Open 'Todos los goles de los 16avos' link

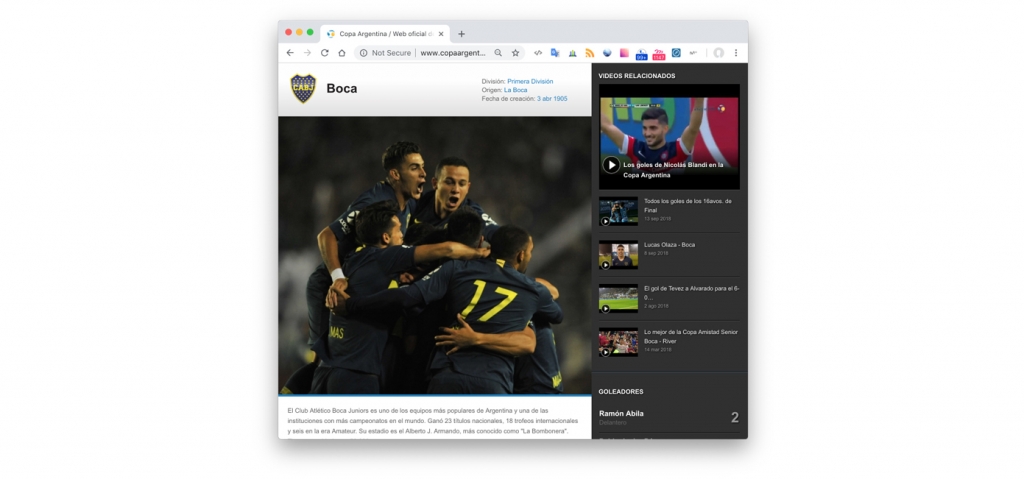pyautogui.click(x=688, y=206)
